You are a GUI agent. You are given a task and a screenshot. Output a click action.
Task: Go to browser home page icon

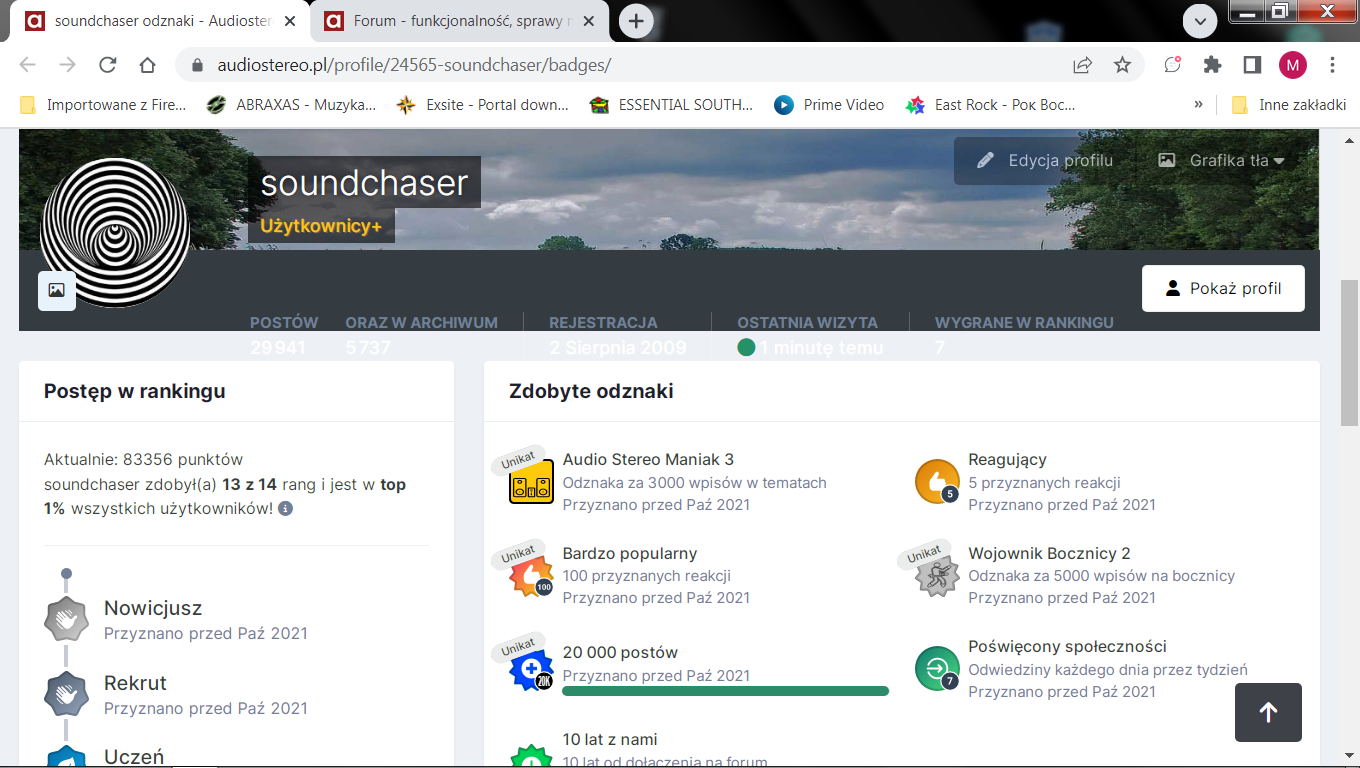[x=147, y=65]
